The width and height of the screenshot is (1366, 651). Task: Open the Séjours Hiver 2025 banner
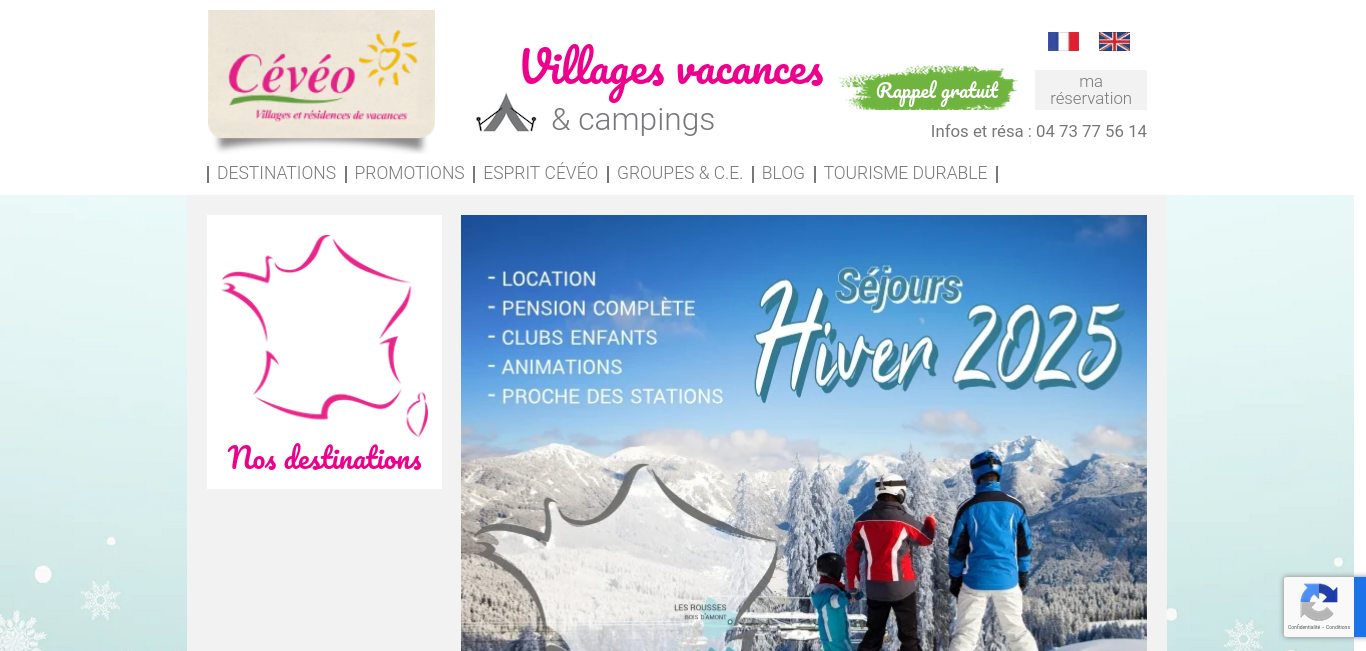click(x=804, y=433)
